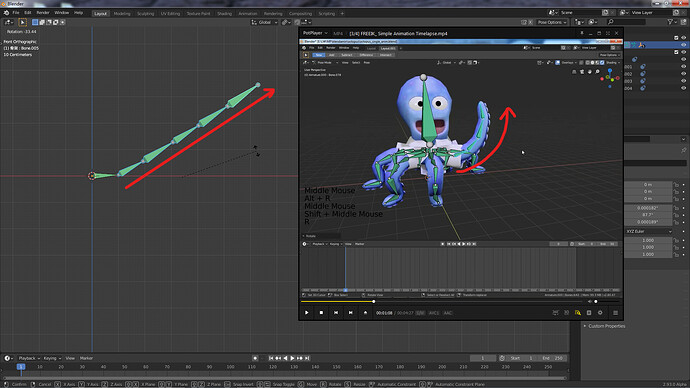690x388 pixels.
Task: Hide the 001 bone item in outliner
Action: (x=683, y=66)
